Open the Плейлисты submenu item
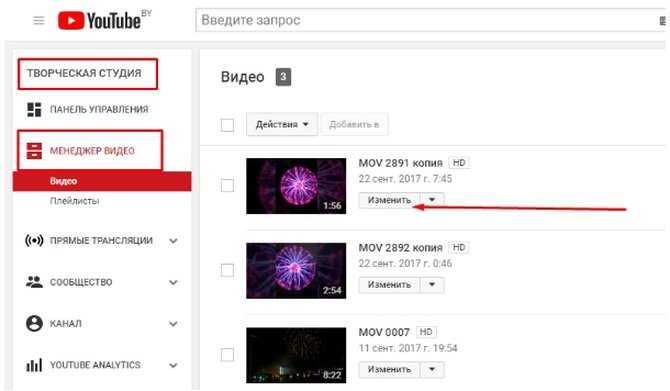 coord(74,201)
